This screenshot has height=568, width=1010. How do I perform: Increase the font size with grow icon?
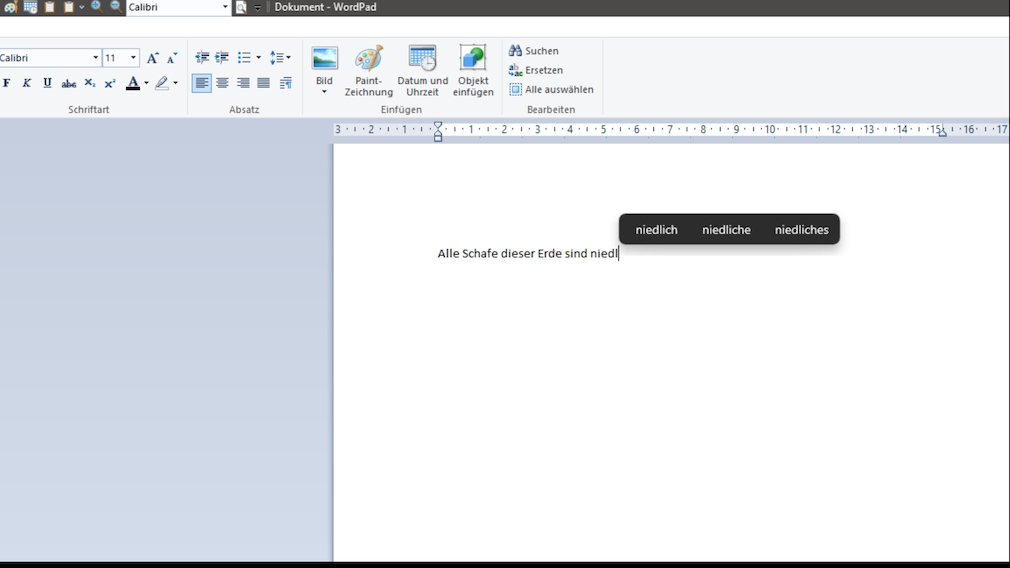[152, 58]
